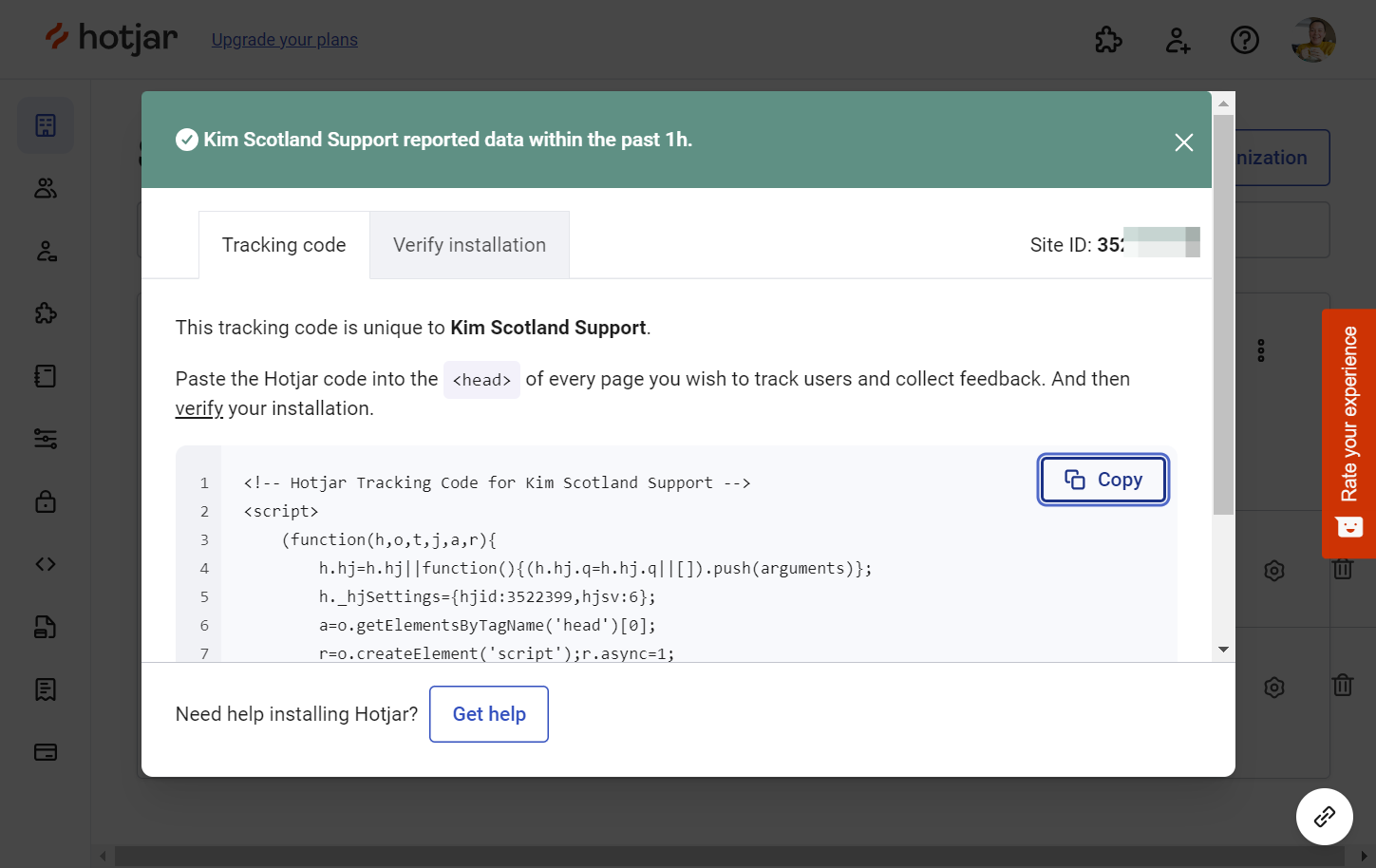Click the user with badge sidebar icon

pyautogui.click(x=46, y=251)
